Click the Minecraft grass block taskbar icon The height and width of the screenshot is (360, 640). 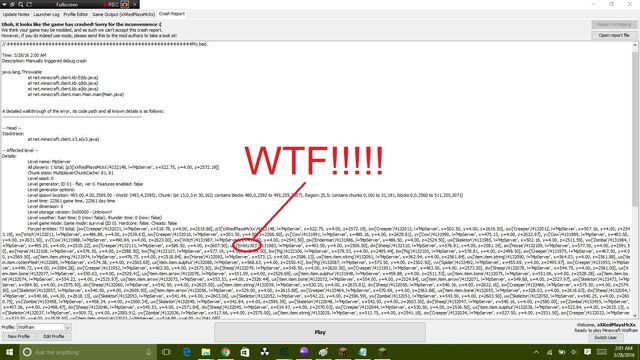(382, 352)
